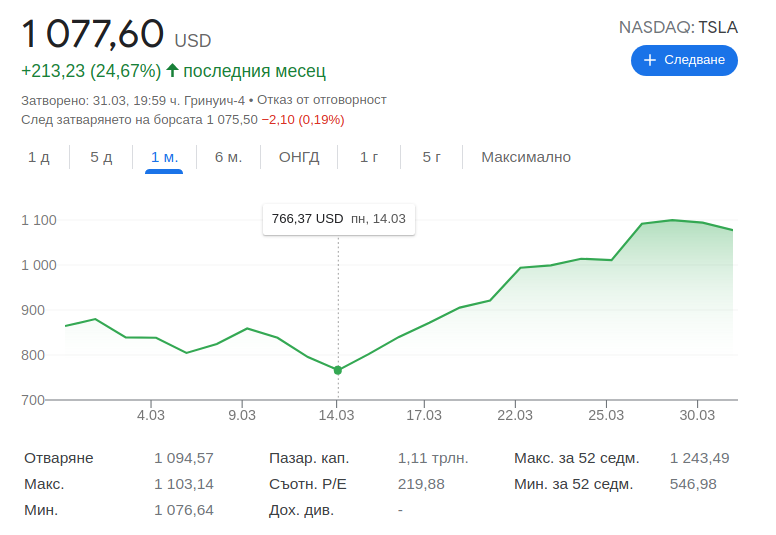This screenshot has width=776, height=535.
Task: Click the 1 000 y-axis label
Action: [39, 265]
